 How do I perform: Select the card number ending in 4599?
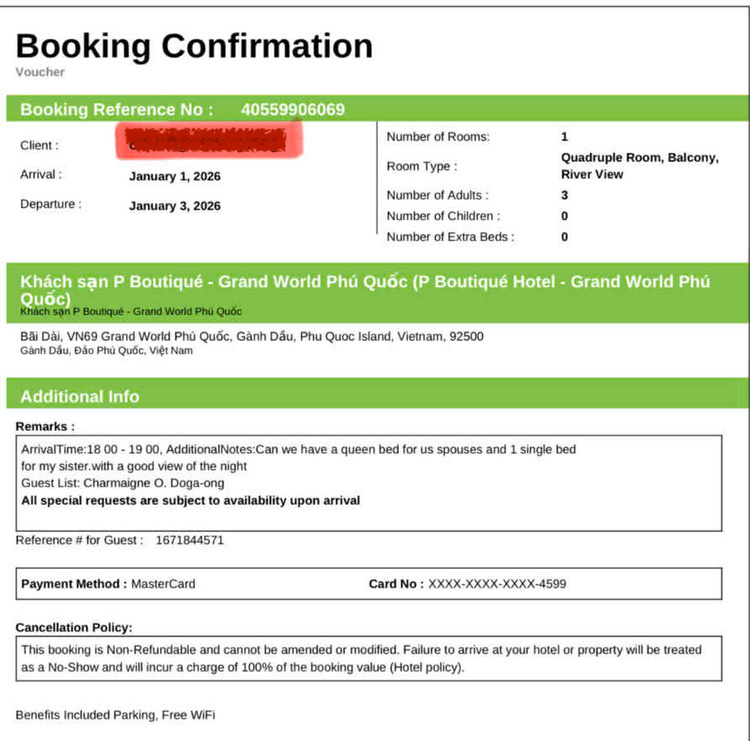coord(497,584)
